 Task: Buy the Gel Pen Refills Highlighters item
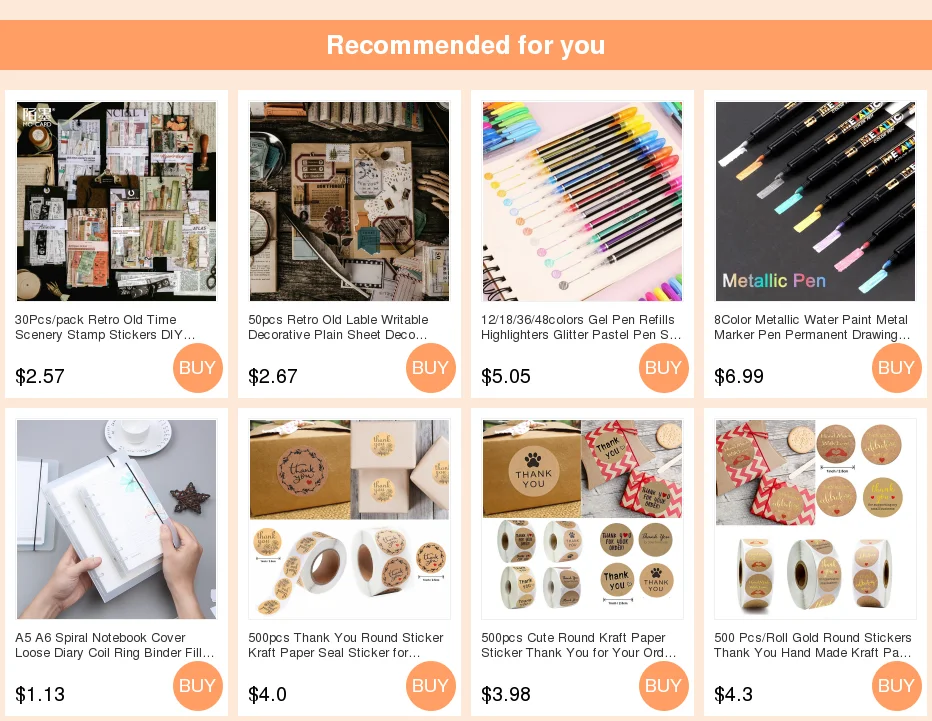[664, 367]
